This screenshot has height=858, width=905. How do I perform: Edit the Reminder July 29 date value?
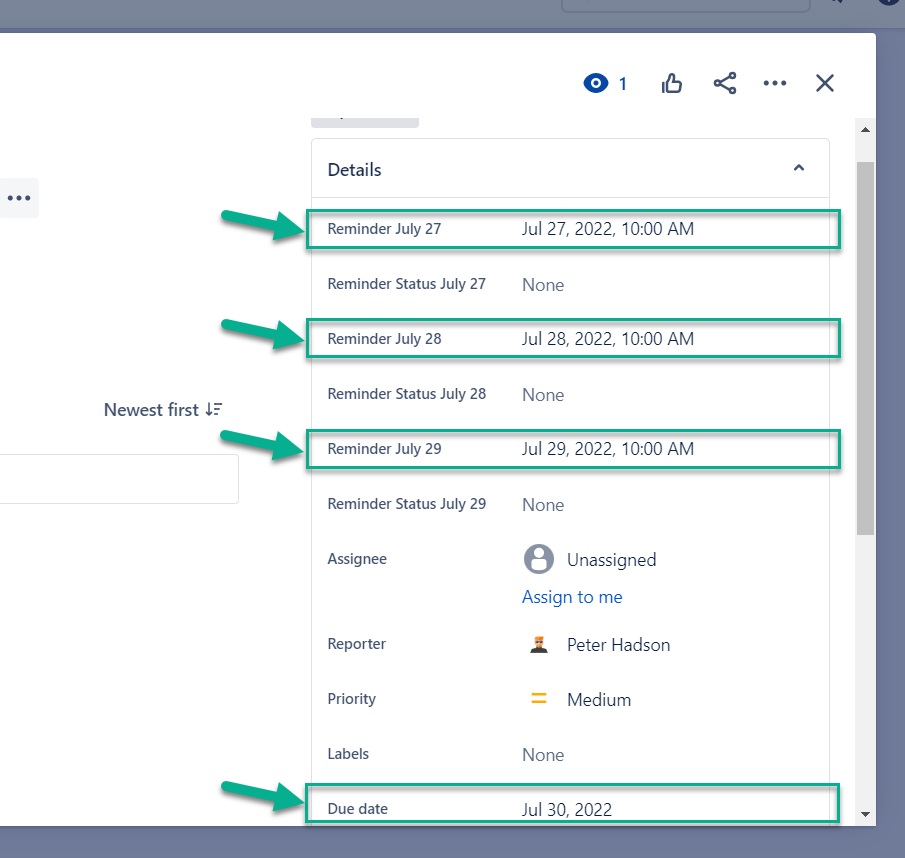[608, 449]
